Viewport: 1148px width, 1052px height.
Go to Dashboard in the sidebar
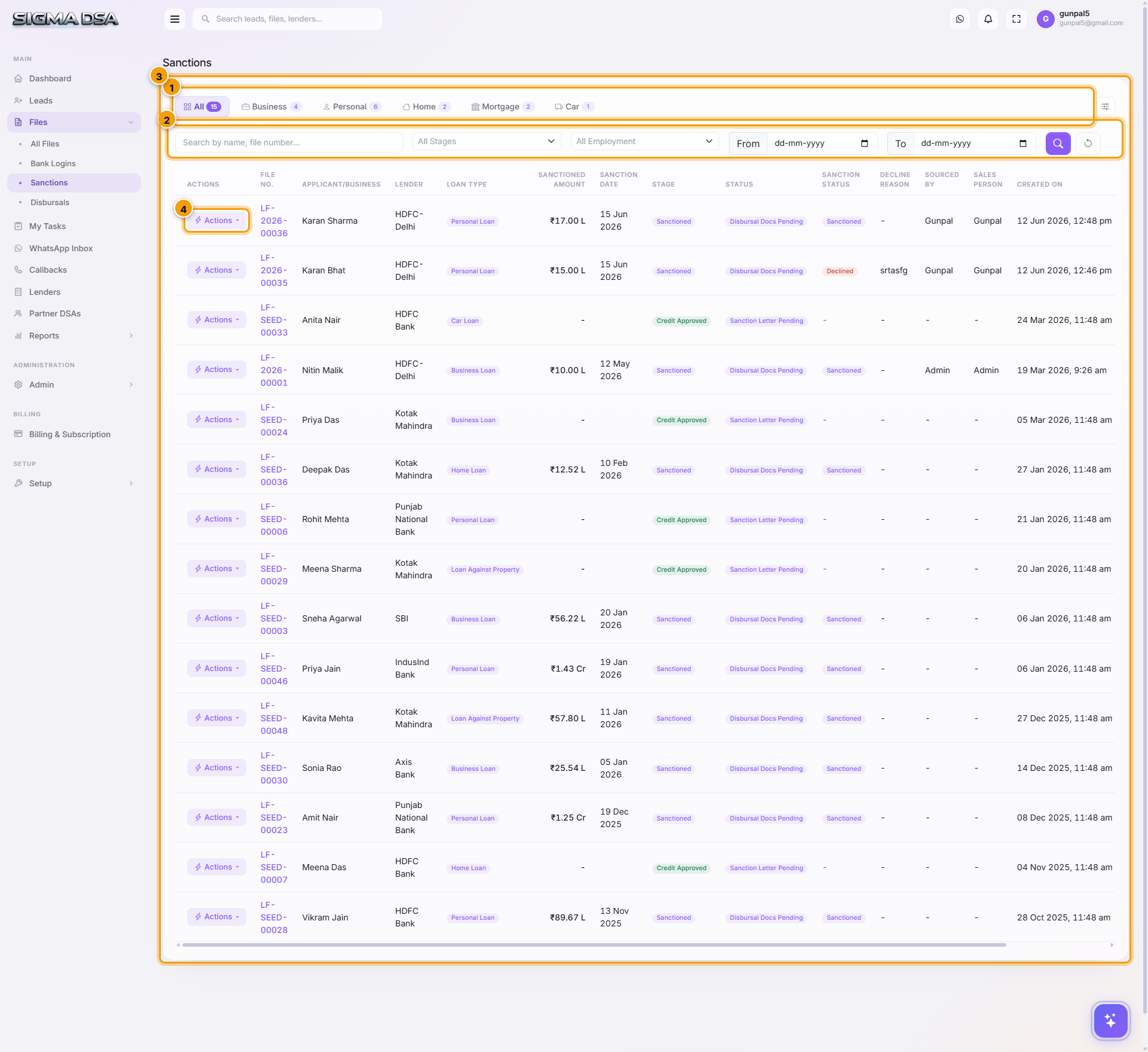pyautogui.click(x=74, y=78)
